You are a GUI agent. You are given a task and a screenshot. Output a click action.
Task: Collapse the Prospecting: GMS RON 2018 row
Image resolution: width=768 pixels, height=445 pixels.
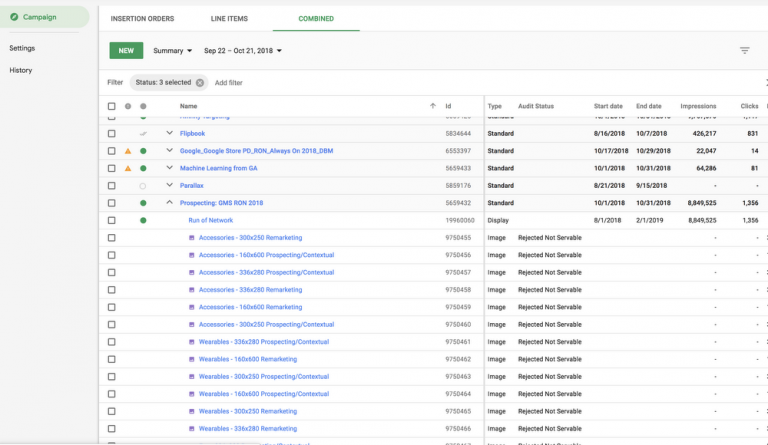[x=169, y=203]
